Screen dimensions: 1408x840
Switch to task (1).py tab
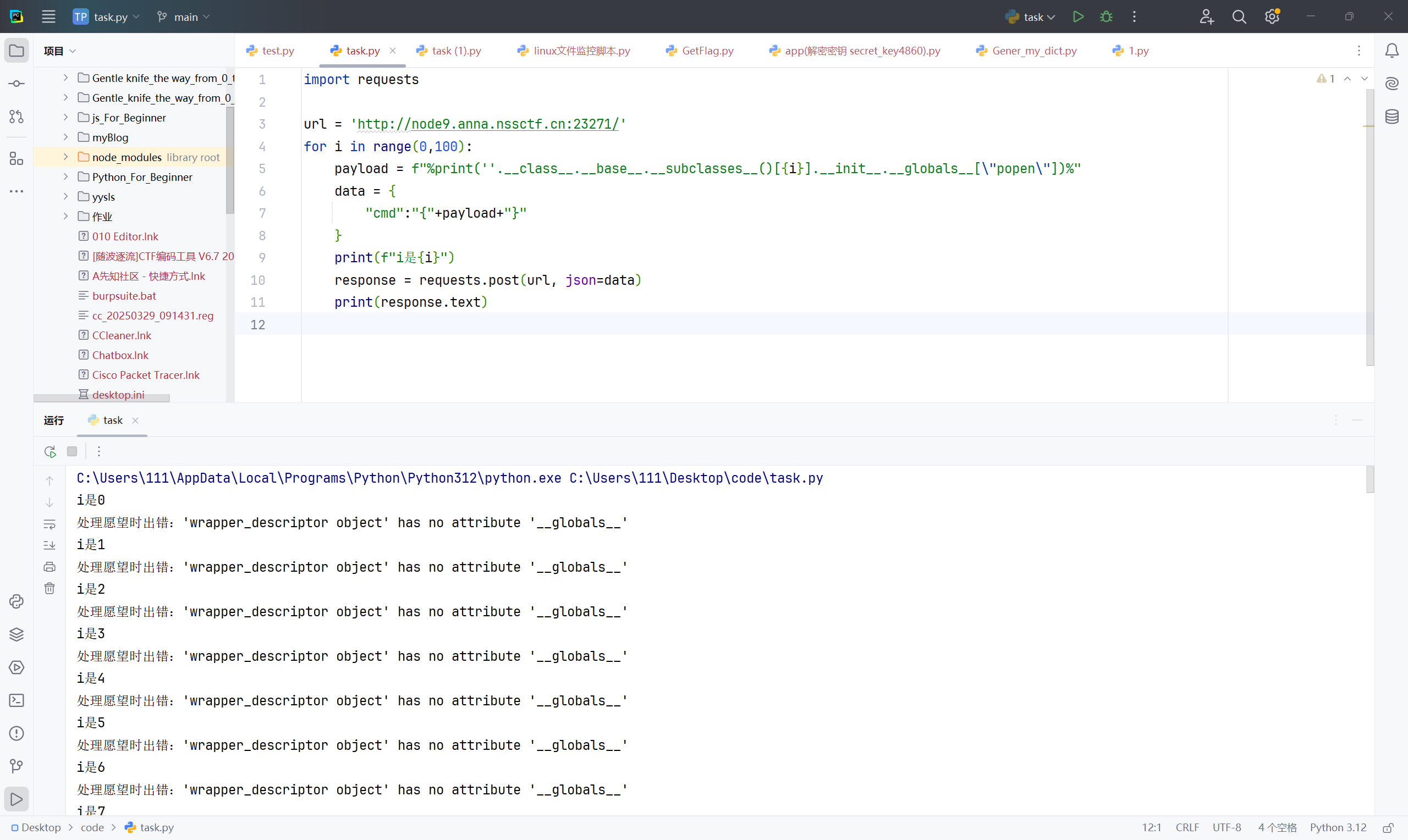(449, 51)
